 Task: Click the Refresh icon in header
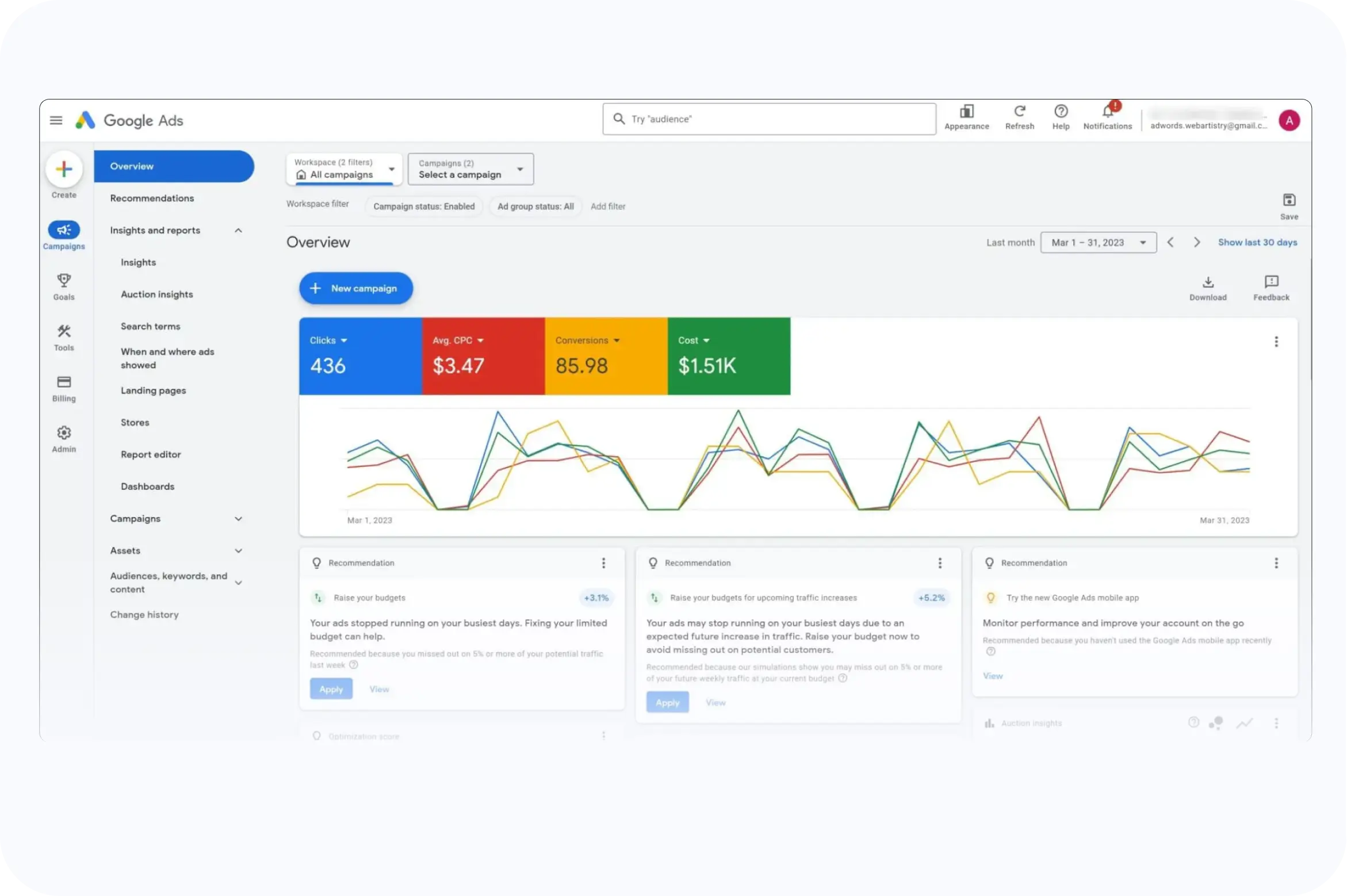point(1019,112)
